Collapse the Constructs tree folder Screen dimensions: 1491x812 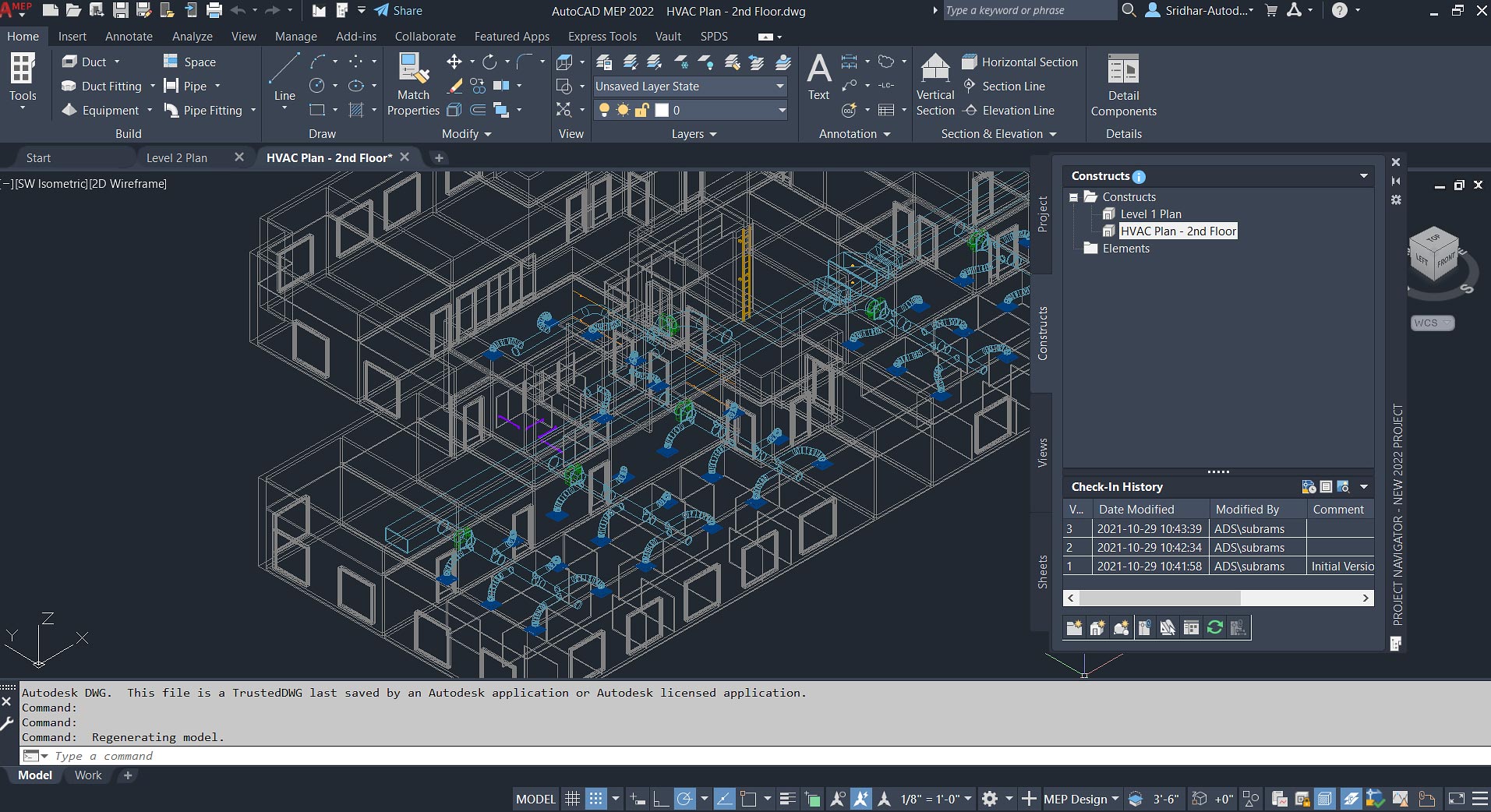click(x=1073, y=197)
